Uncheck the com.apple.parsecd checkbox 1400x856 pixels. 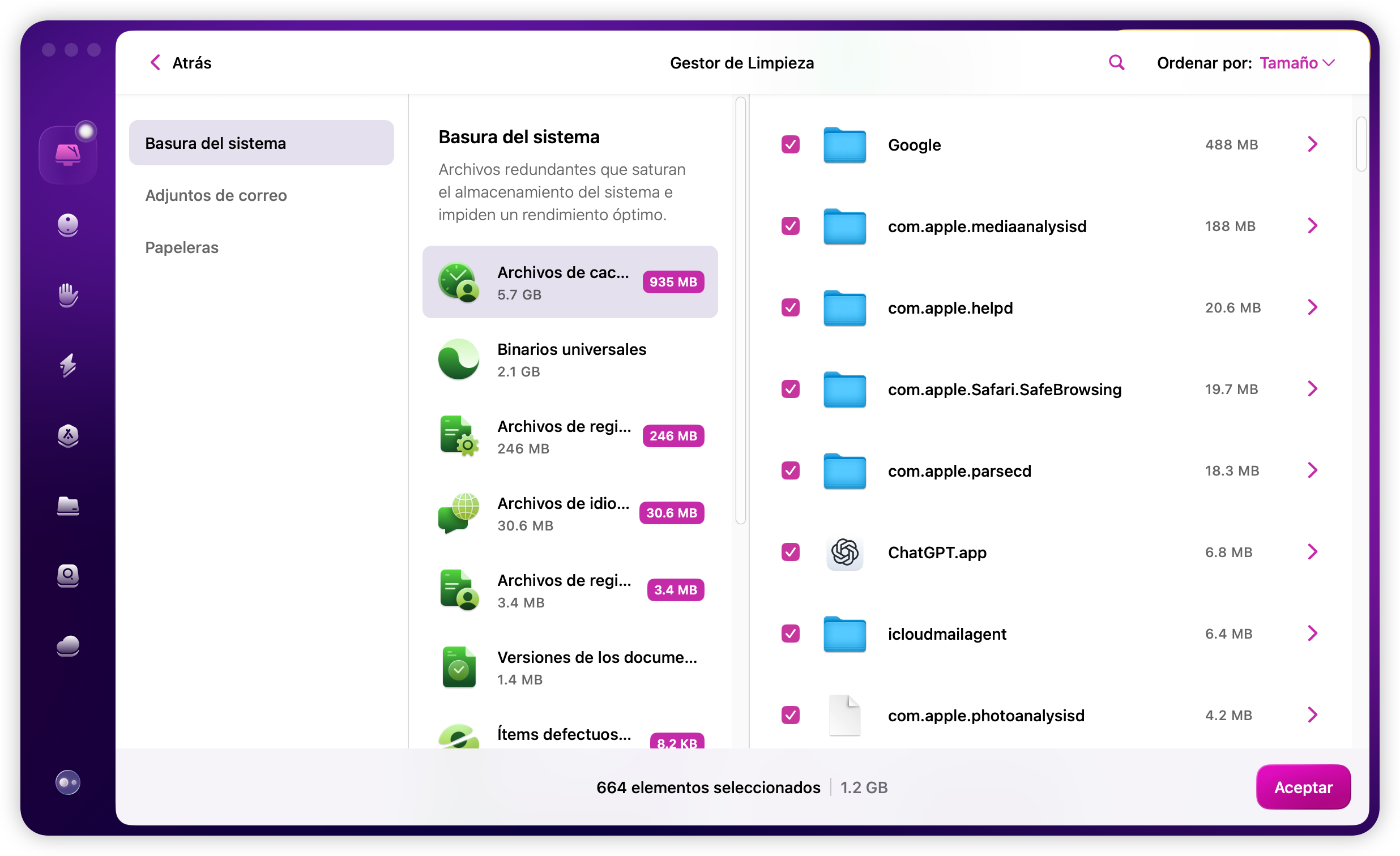point(790,470)
